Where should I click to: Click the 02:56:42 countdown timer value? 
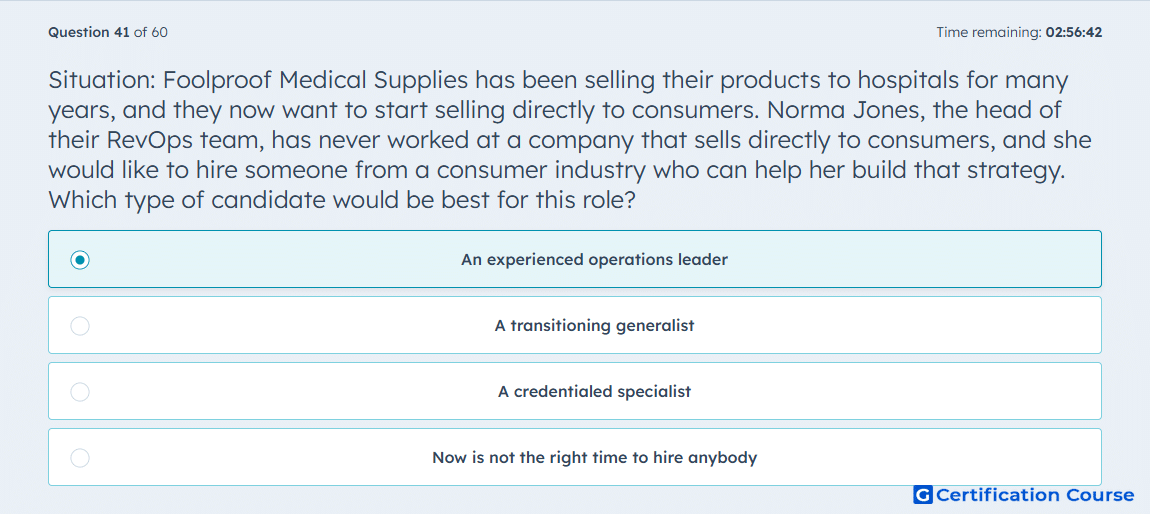pos(1071,32)
